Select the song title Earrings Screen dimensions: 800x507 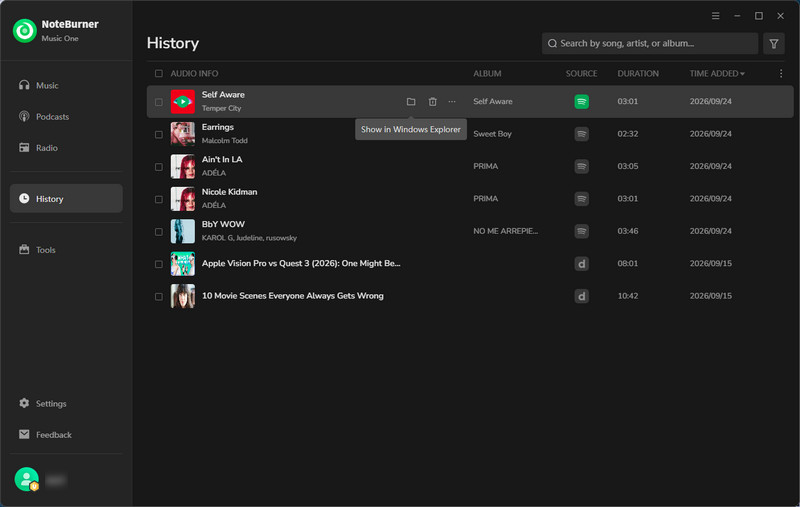coord(218,127)
